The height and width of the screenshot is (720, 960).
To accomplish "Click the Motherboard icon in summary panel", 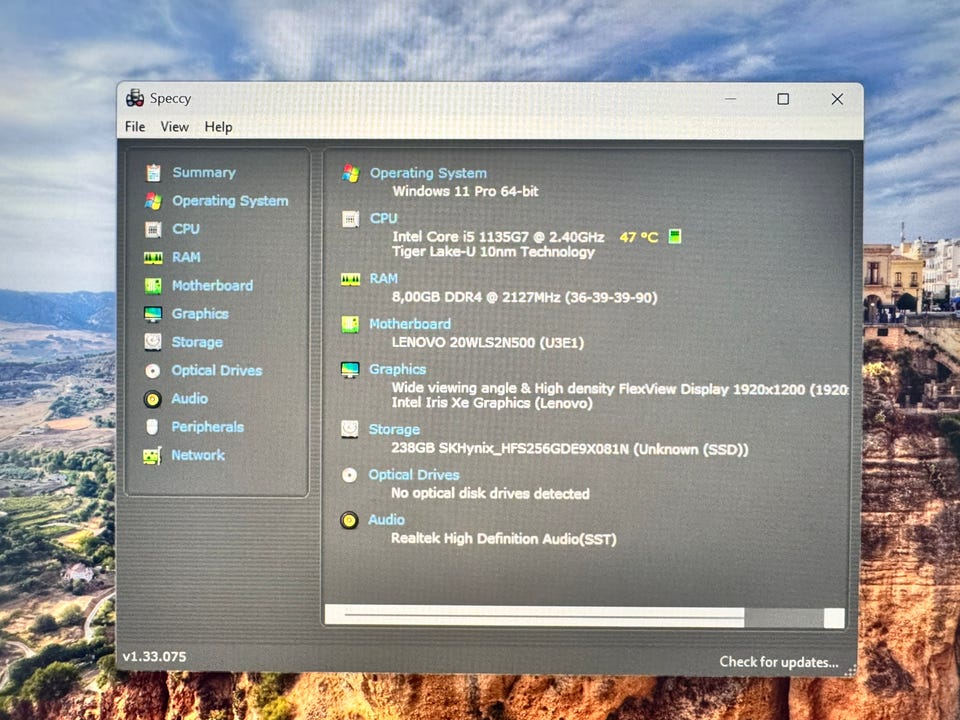I will [350, 324].
